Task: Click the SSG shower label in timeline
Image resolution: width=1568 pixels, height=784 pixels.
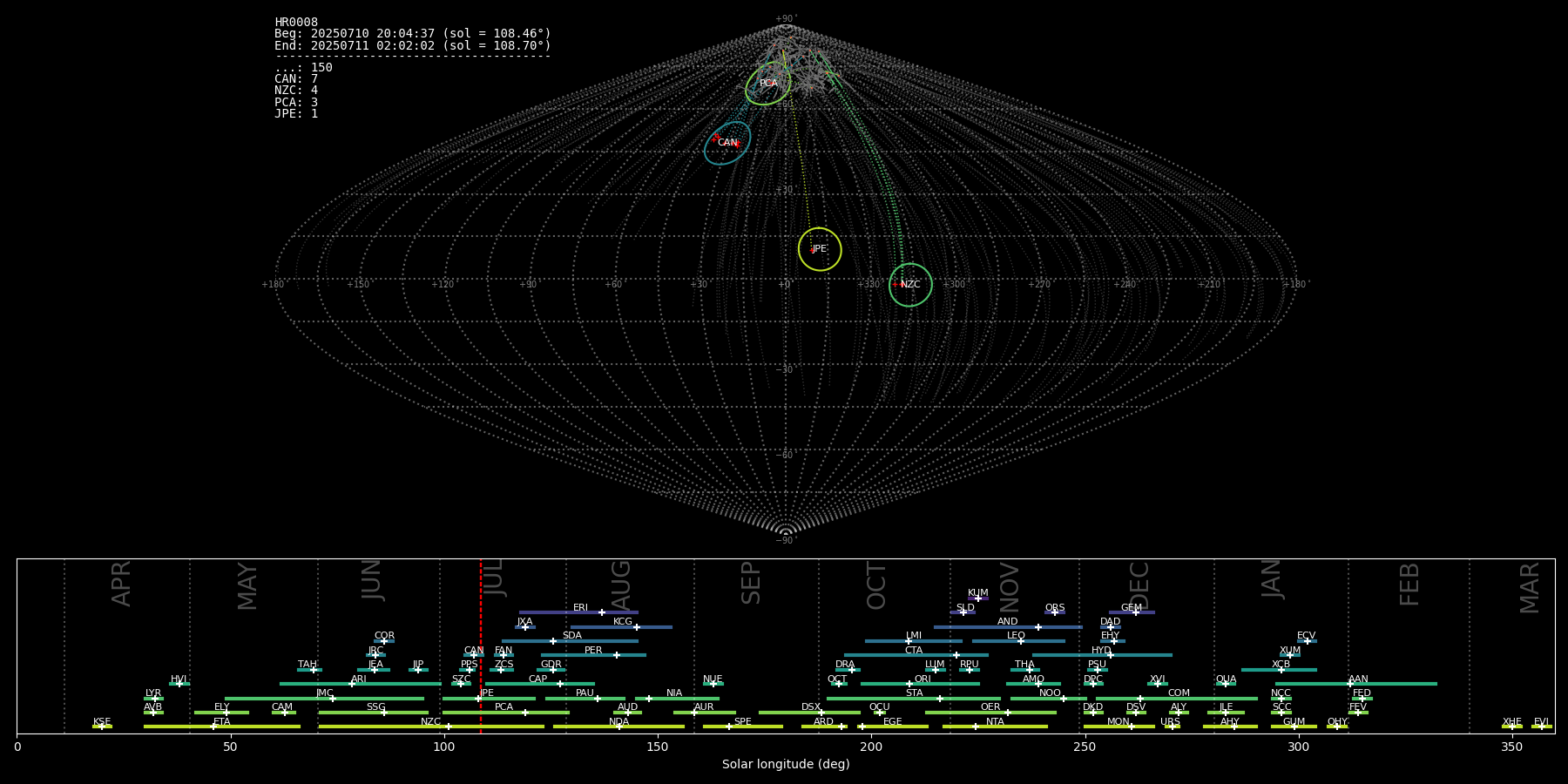Action: (x=375, y=707)
